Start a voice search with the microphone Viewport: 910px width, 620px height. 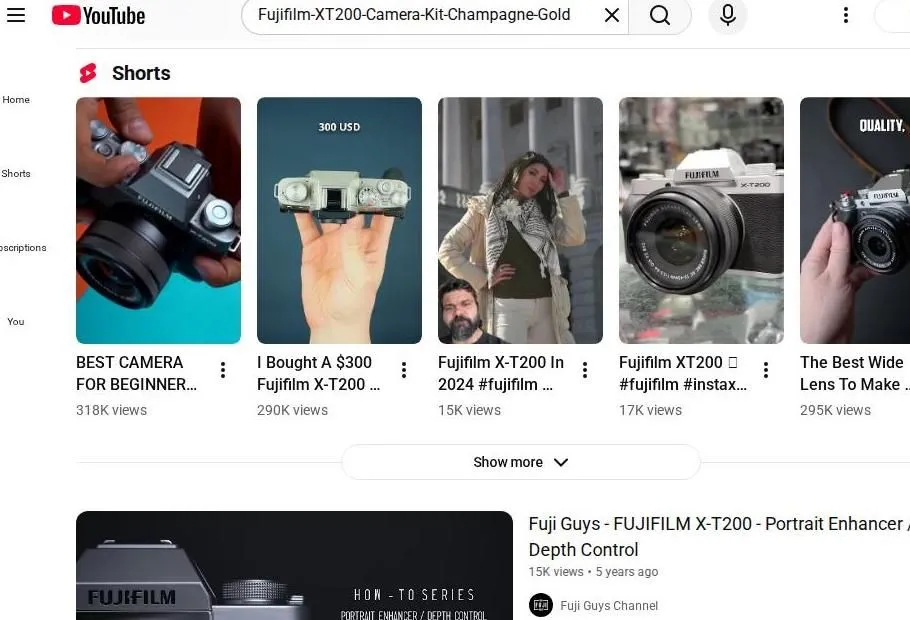[x=727, y=15]
